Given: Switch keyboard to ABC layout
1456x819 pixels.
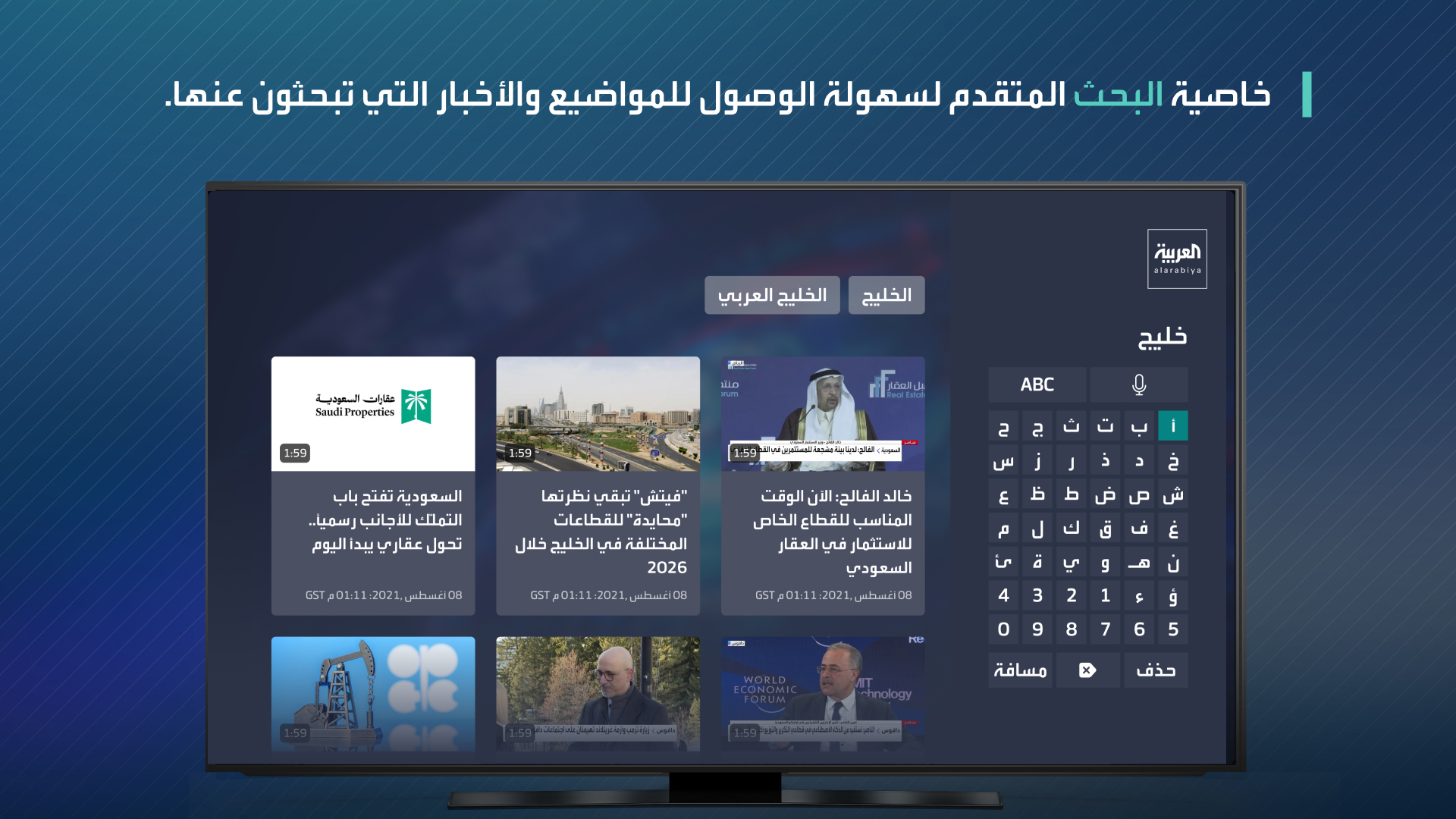Looking at the screenshot, I should [x=1037, y=384].
